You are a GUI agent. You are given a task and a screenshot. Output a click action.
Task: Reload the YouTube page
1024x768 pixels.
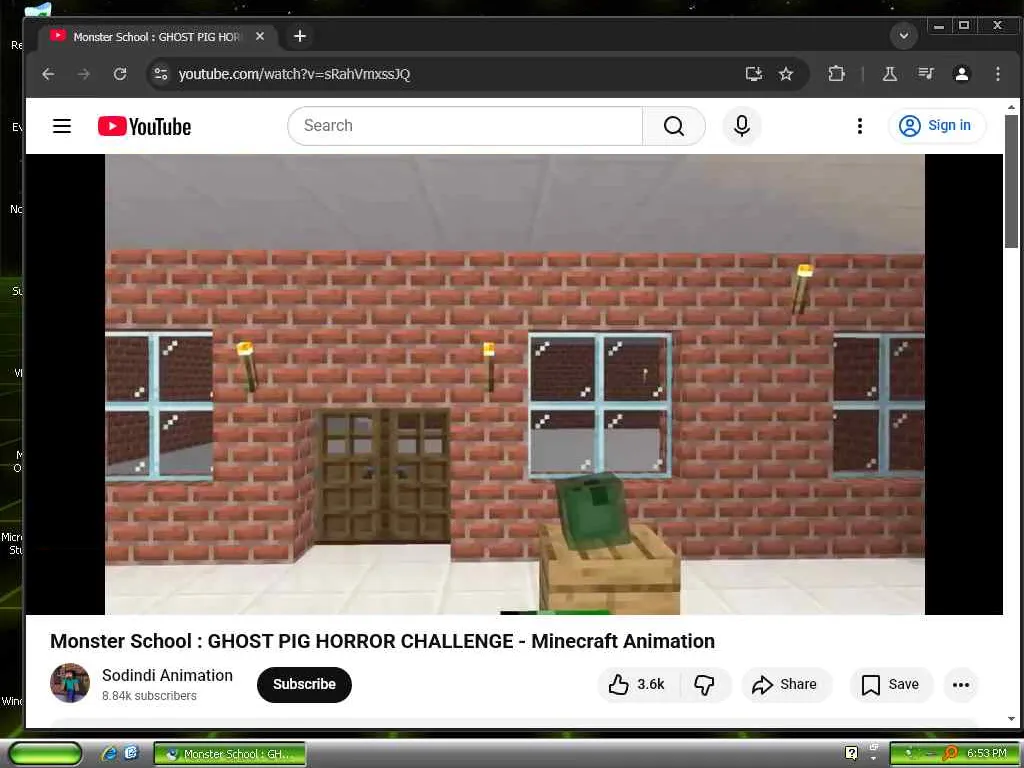tap(120, 74)
